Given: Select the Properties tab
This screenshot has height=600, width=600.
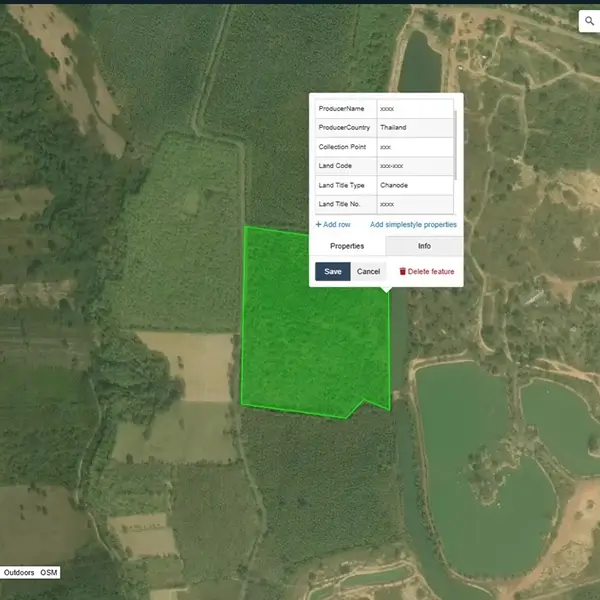Looking at the screenshot, I should point(347,246).
